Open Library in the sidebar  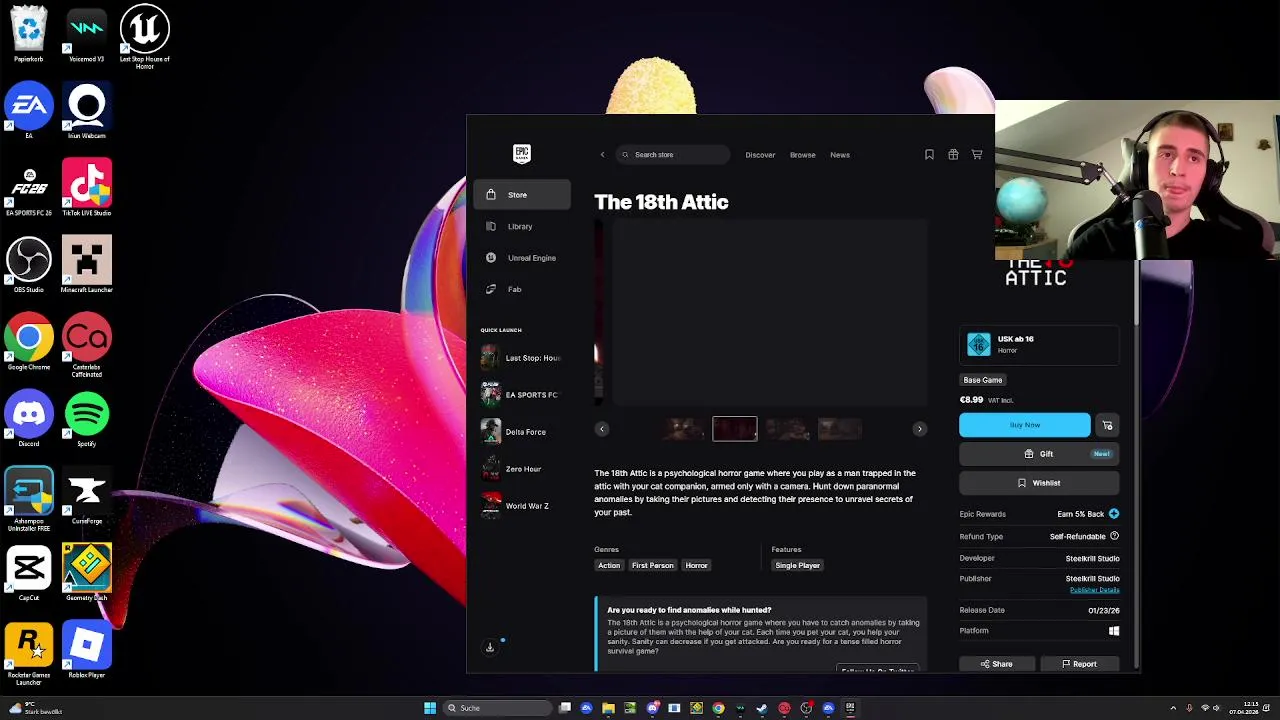[x=522, y=226]
